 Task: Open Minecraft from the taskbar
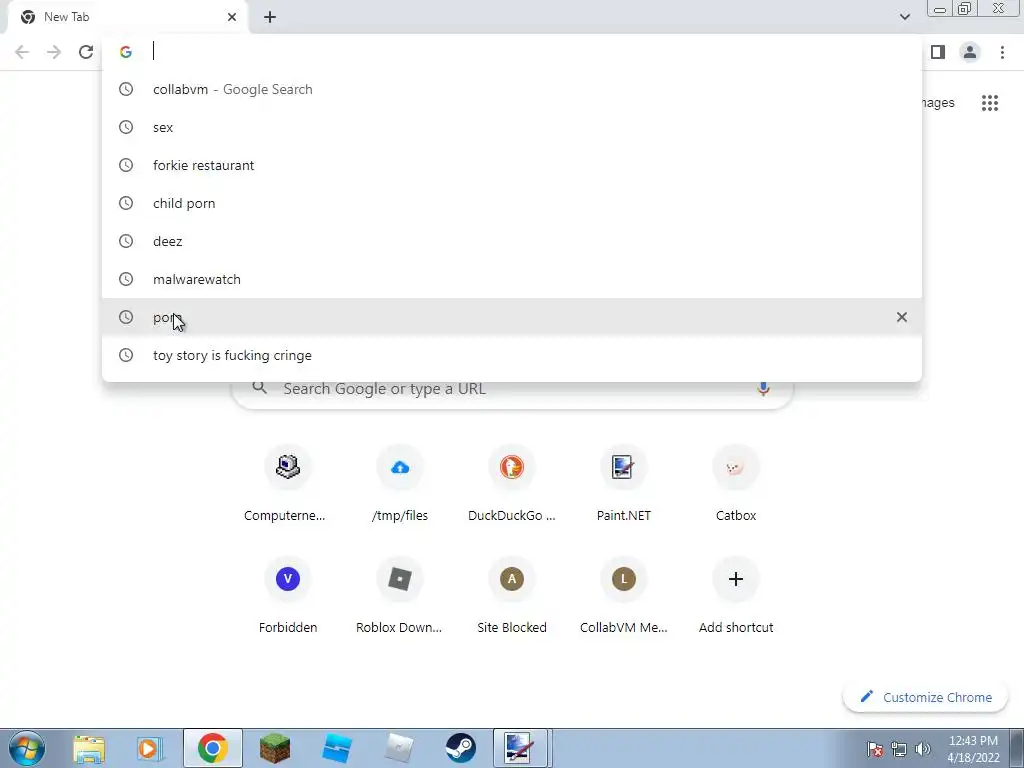point(274,748)
